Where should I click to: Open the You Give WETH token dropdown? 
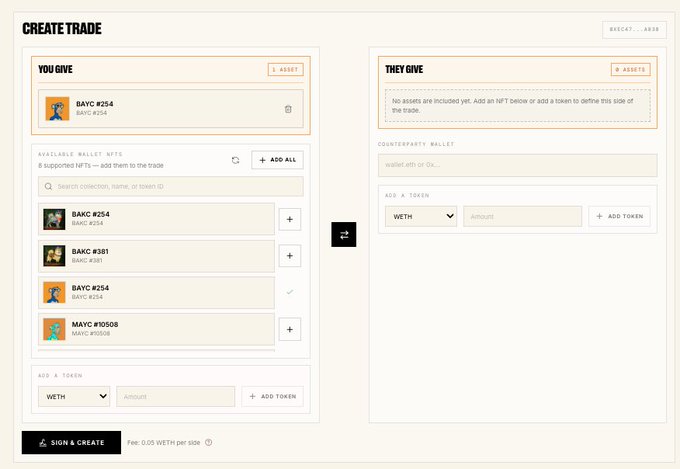[74, 397]
